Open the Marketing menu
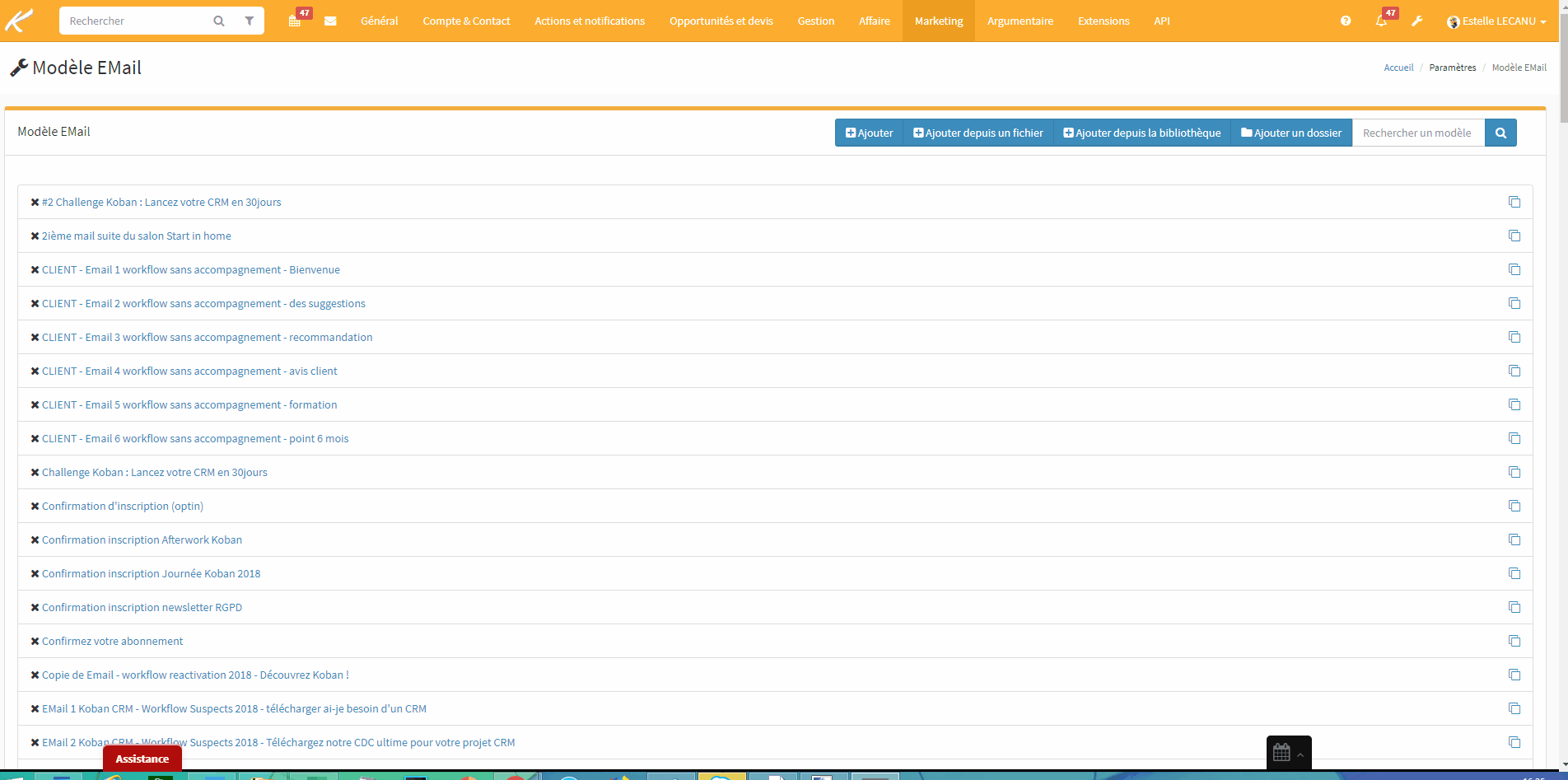 939,21
